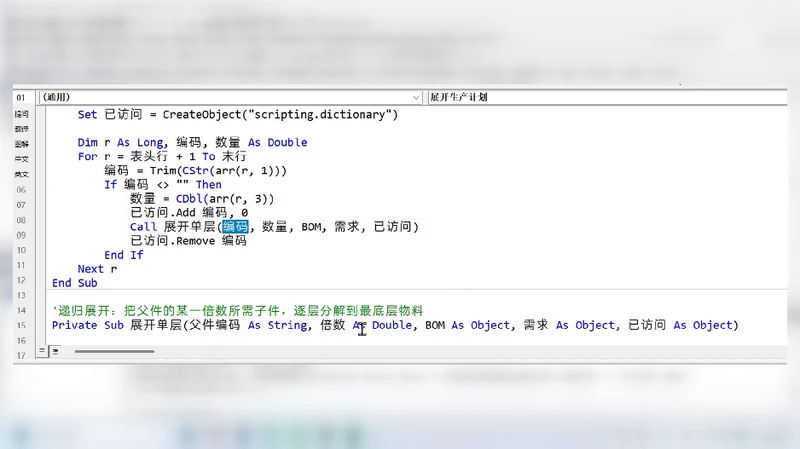Click the 中文 sidebar button
The width and height of the screenshot is (800, 449).
coord(21,159)
